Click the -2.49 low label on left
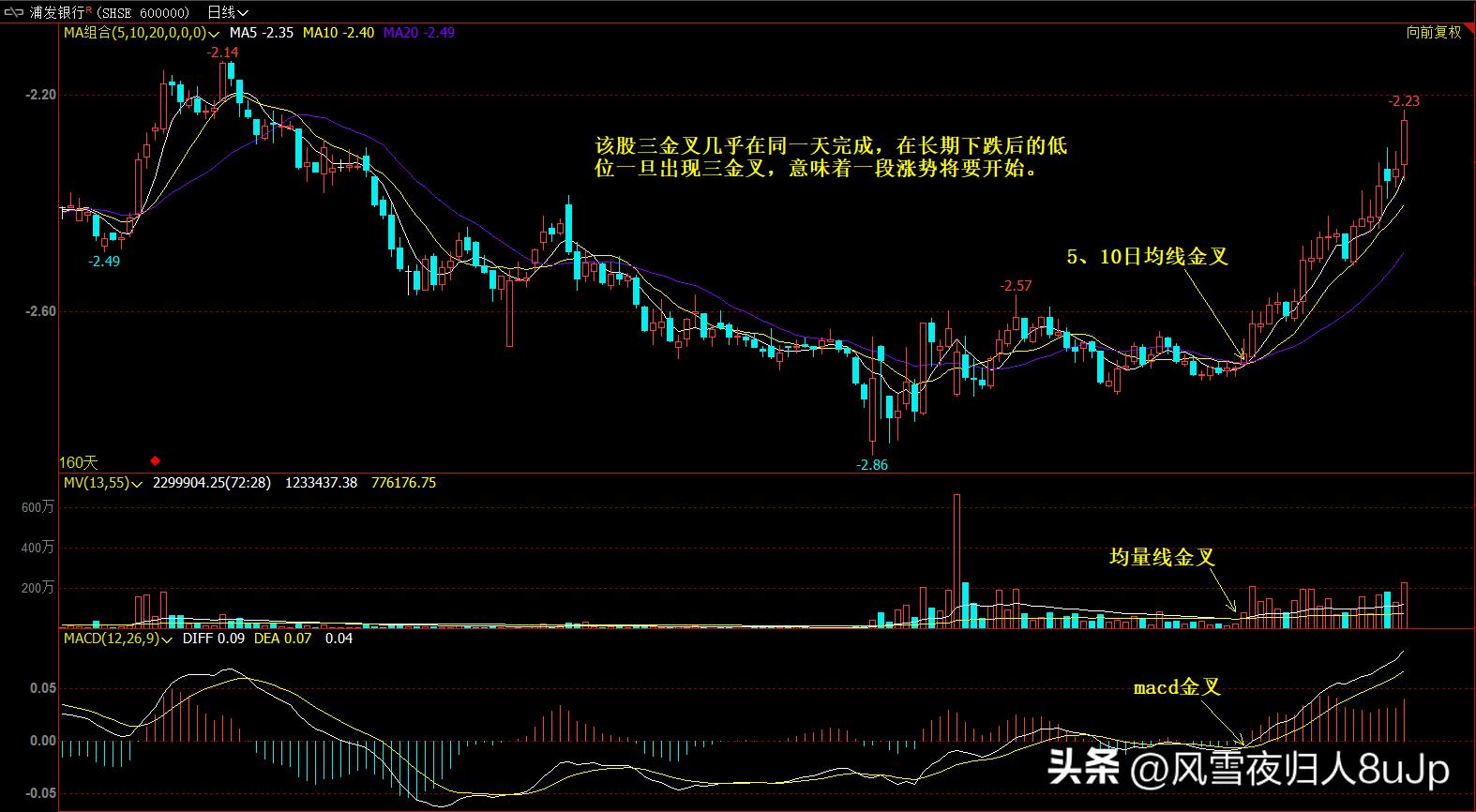This screenshot has height=812, width=1476. pos(104,262)
